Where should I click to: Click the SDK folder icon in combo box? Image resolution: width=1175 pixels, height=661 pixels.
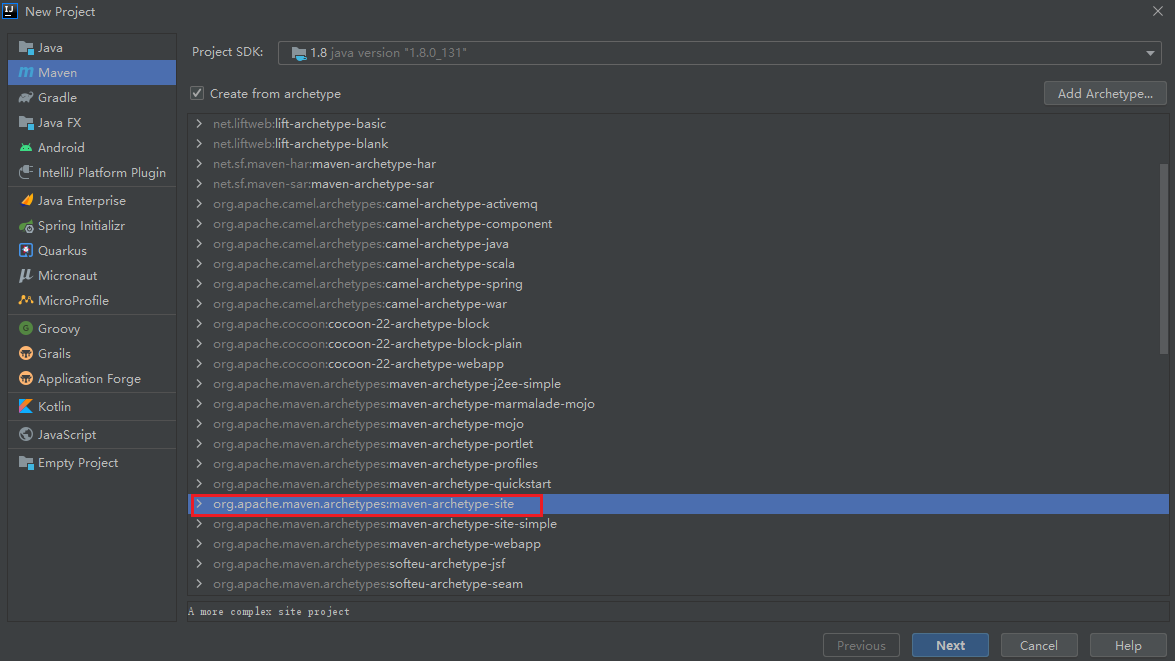[x=299, y=53]
